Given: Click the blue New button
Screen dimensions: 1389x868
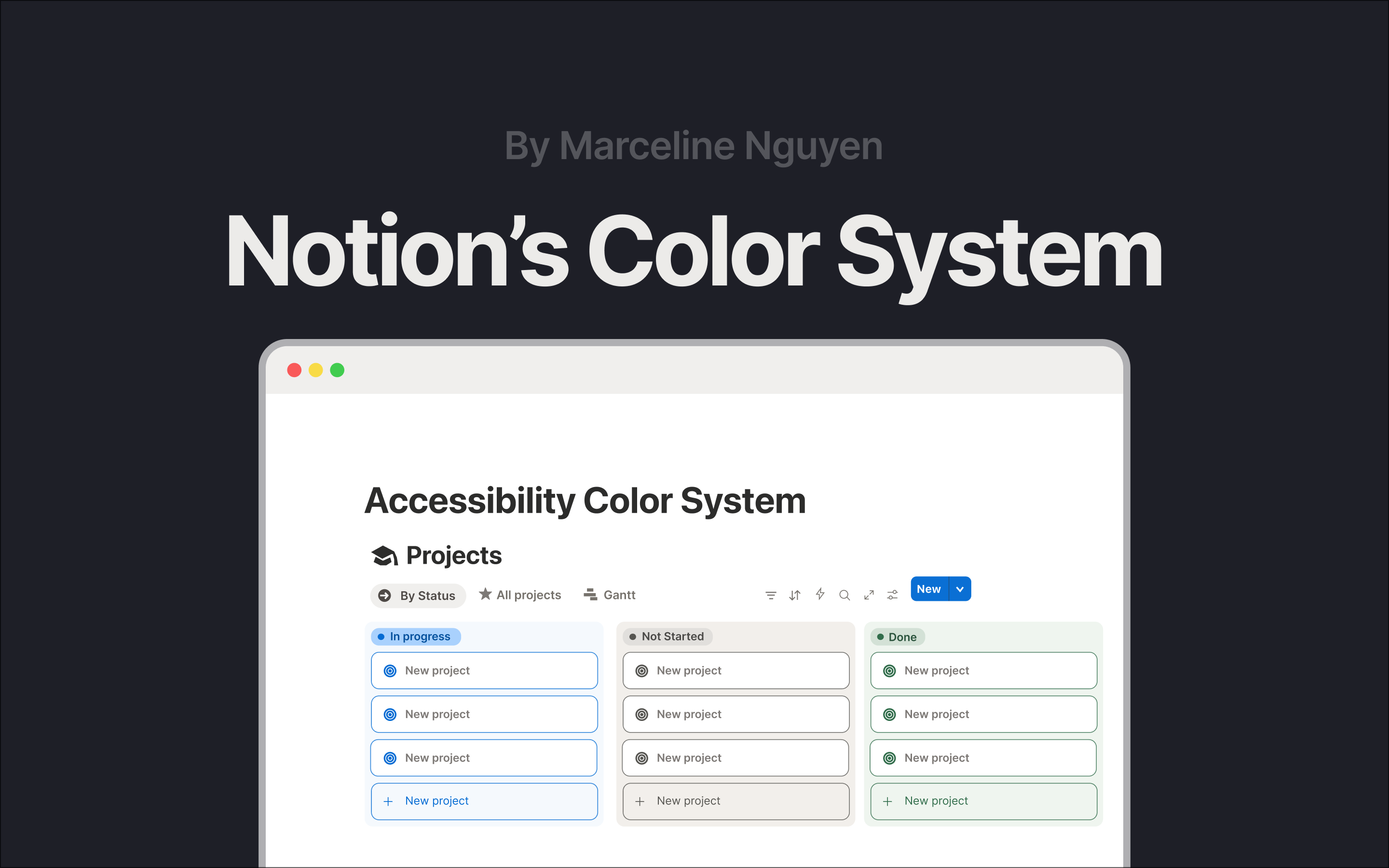Looking at the screenshot, I should coord(928,588).
